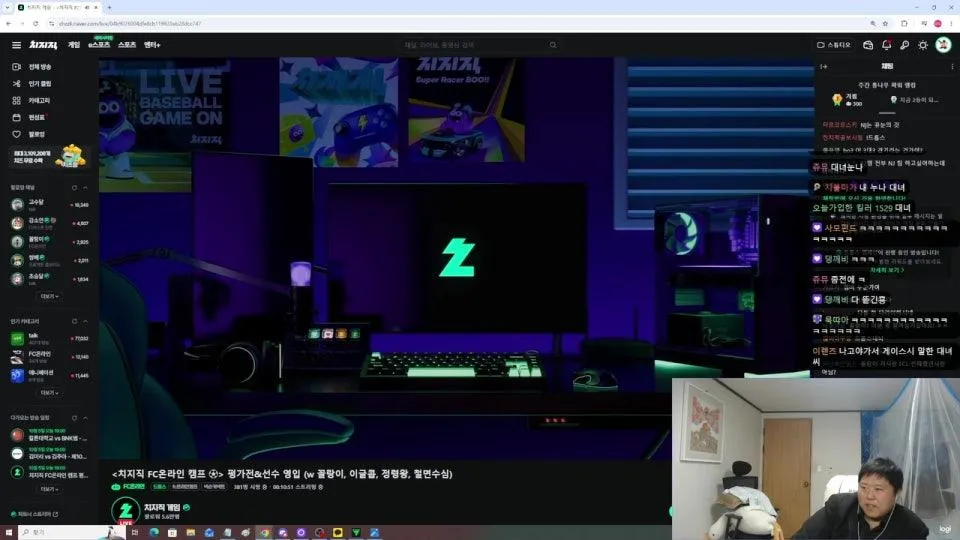Open the key icon in header
The image size is (960, 540).
(x=904, y=45)
